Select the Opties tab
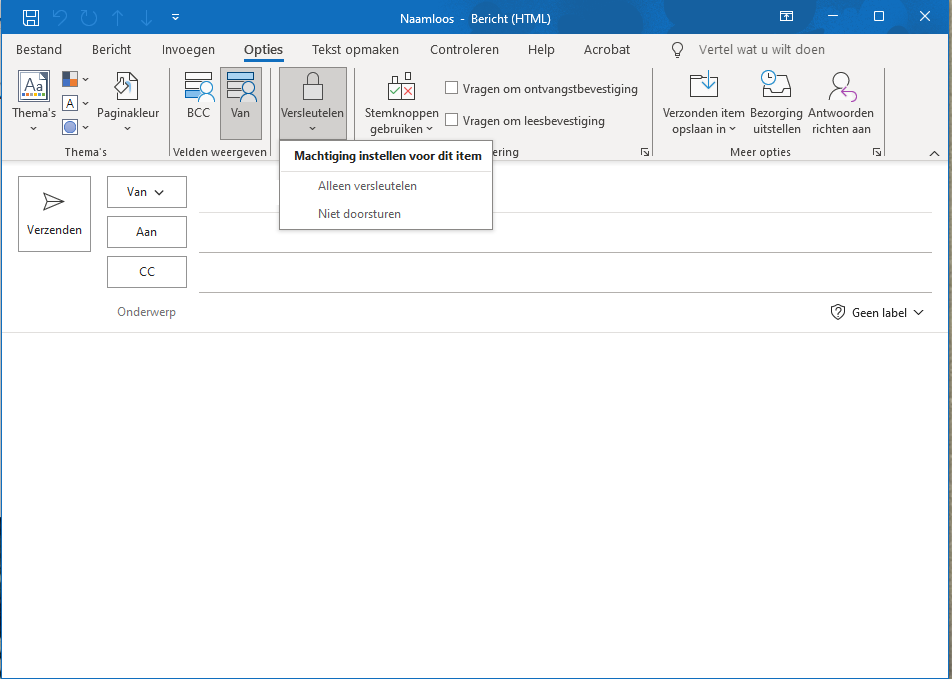Image resolution: width=952 pixels, height=679 pixels. (264, 50)
